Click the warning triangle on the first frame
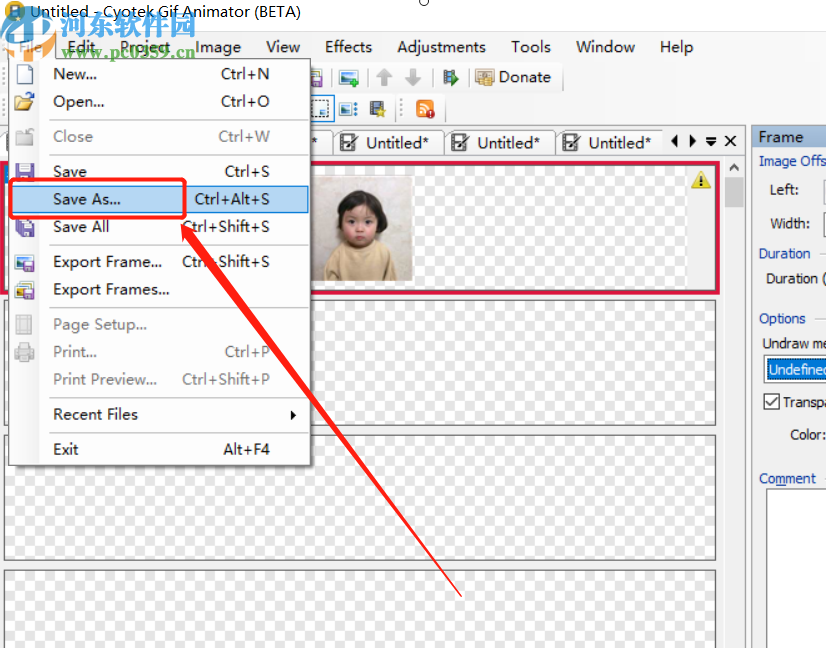This screenshot has height=648, width=826. (x=700, y=180)
